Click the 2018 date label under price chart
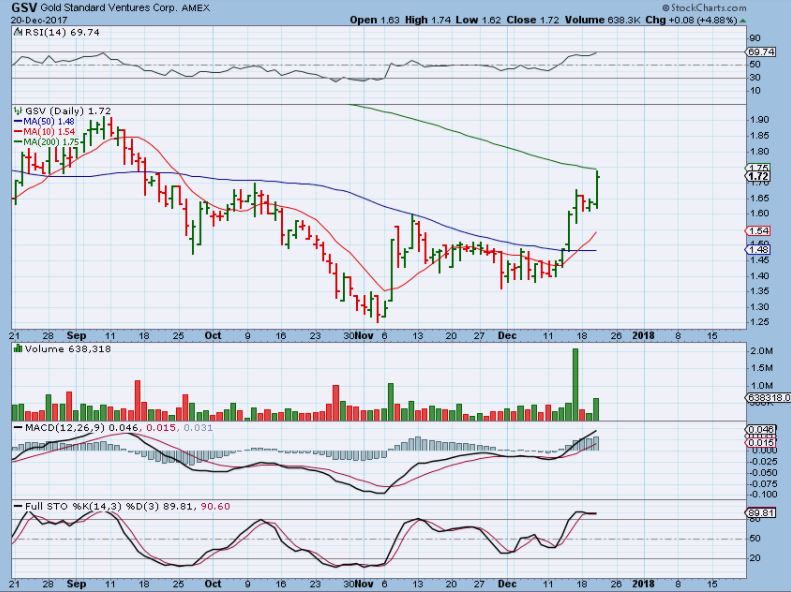This screenshot has width=791, height=592. 641,334
